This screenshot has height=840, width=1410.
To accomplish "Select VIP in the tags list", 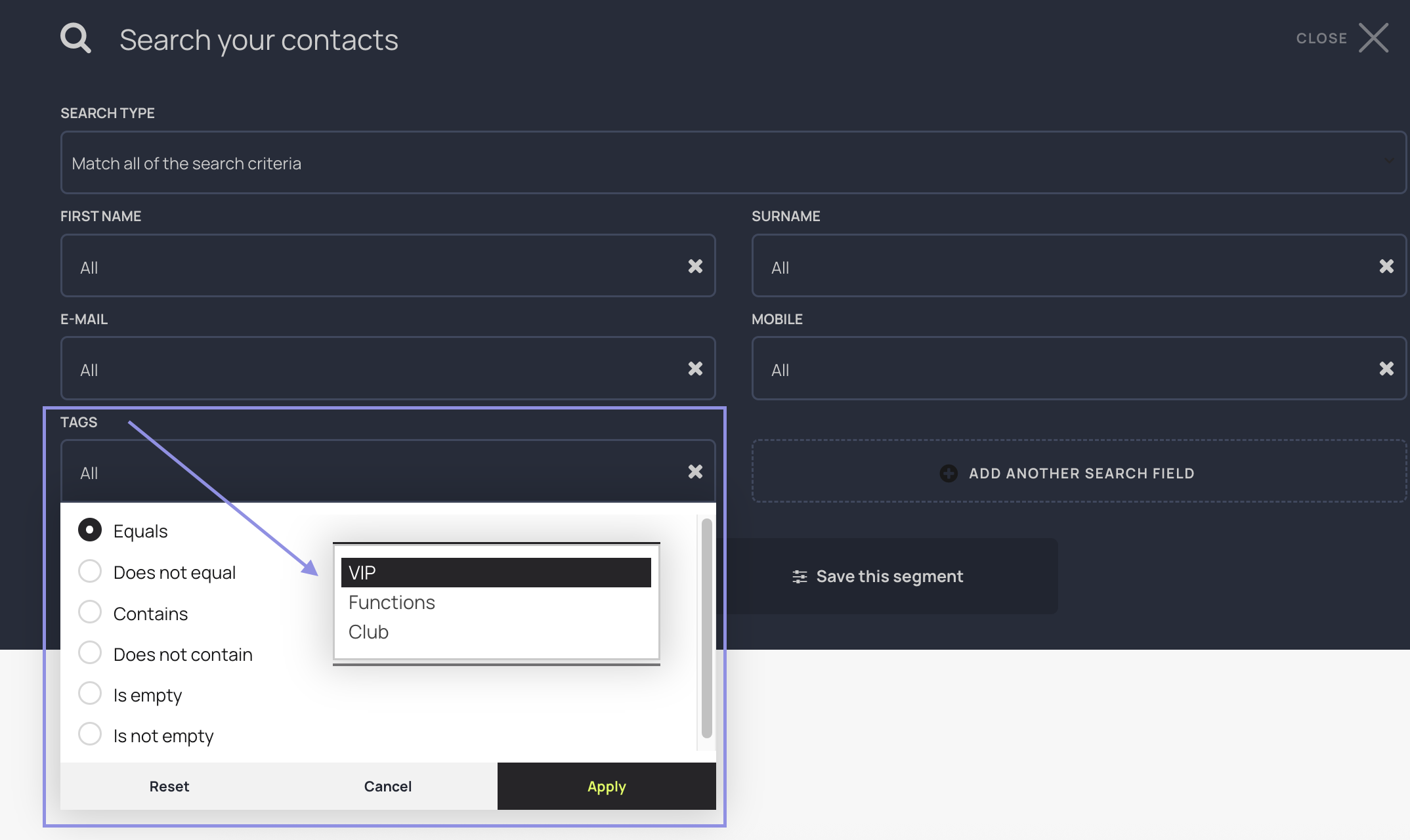I will pyautogui.click(x=496, y=572).
